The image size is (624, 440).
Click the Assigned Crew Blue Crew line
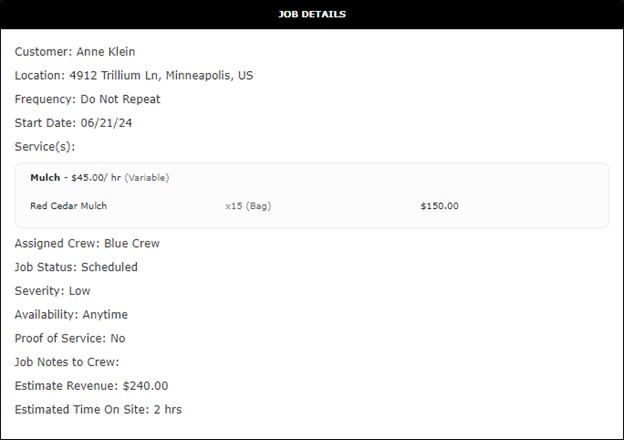[87, 243]
